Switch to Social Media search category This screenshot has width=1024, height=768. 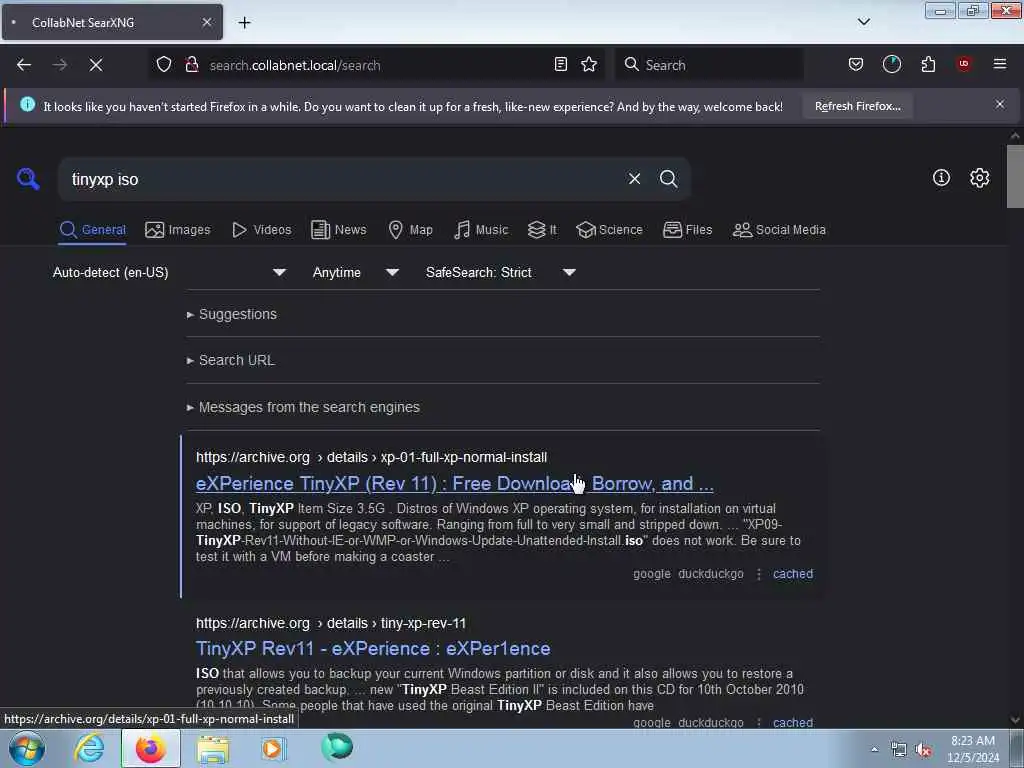click(779, 230)
